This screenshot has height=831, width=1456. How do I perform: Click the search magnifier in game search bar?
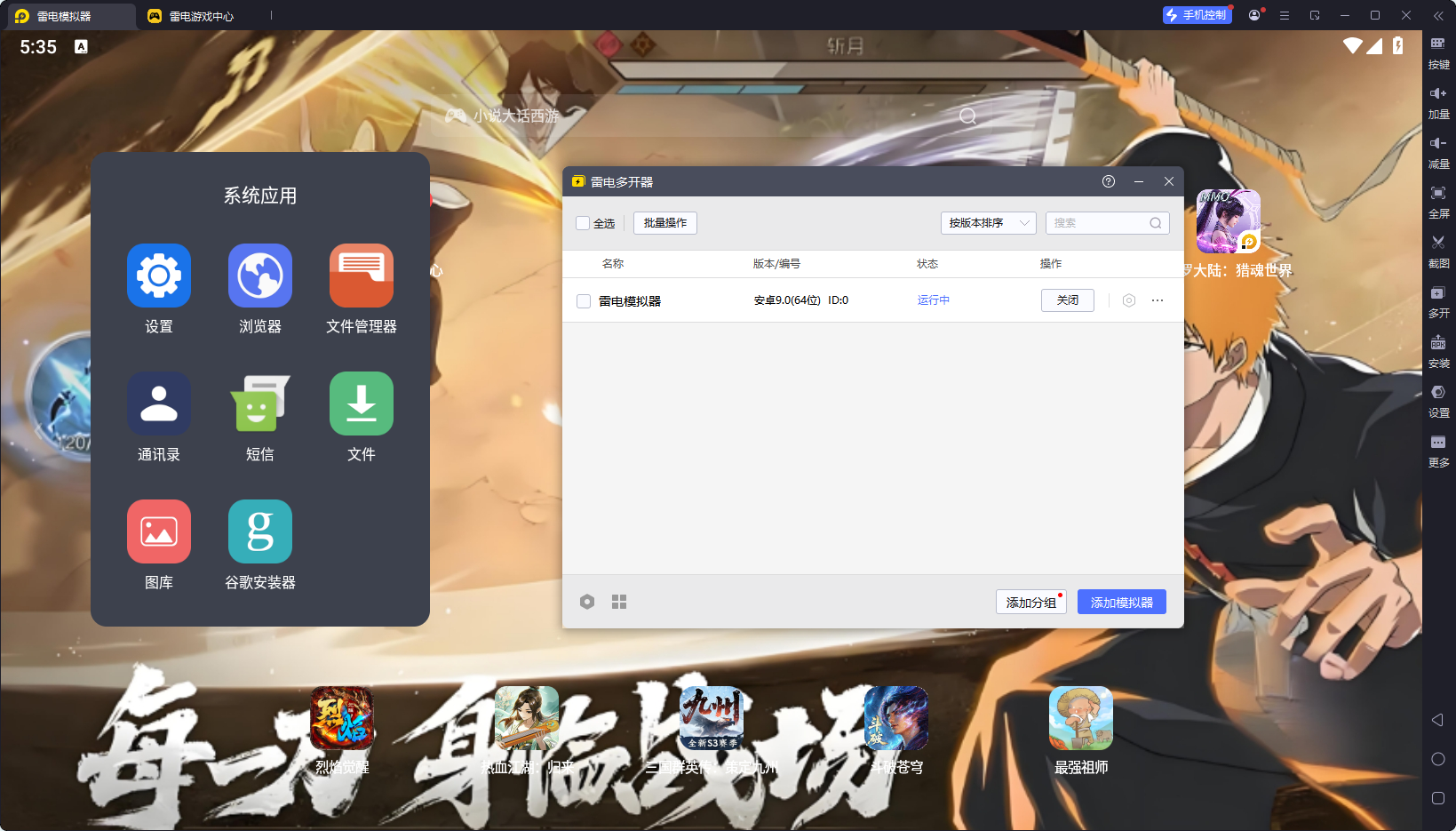pos(968,116)
